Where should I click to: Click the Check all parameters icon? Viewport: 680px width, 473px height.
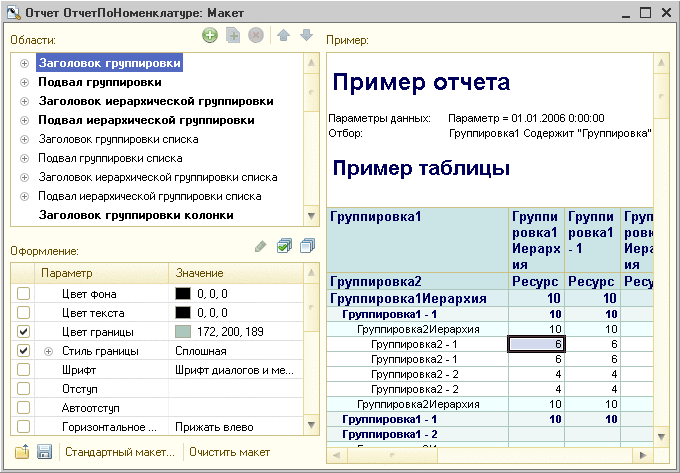284,246
